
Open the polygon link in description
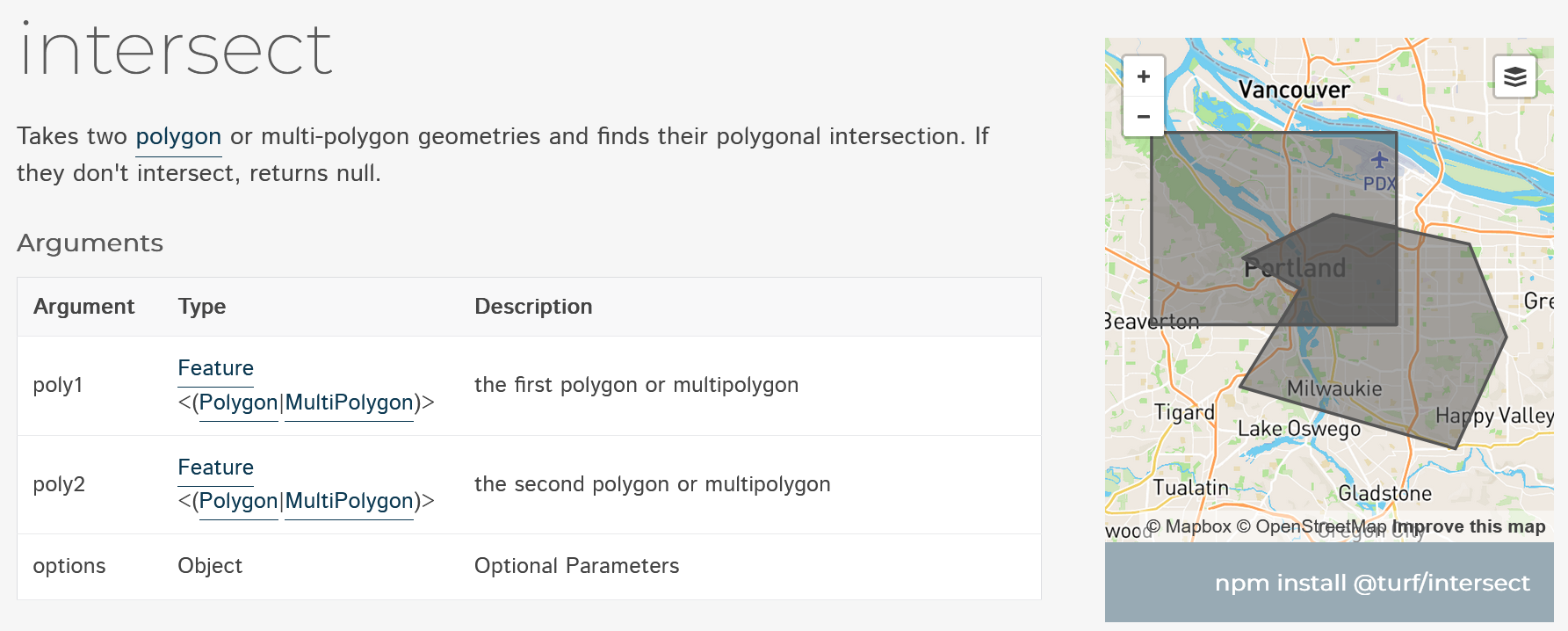[178, 136]
